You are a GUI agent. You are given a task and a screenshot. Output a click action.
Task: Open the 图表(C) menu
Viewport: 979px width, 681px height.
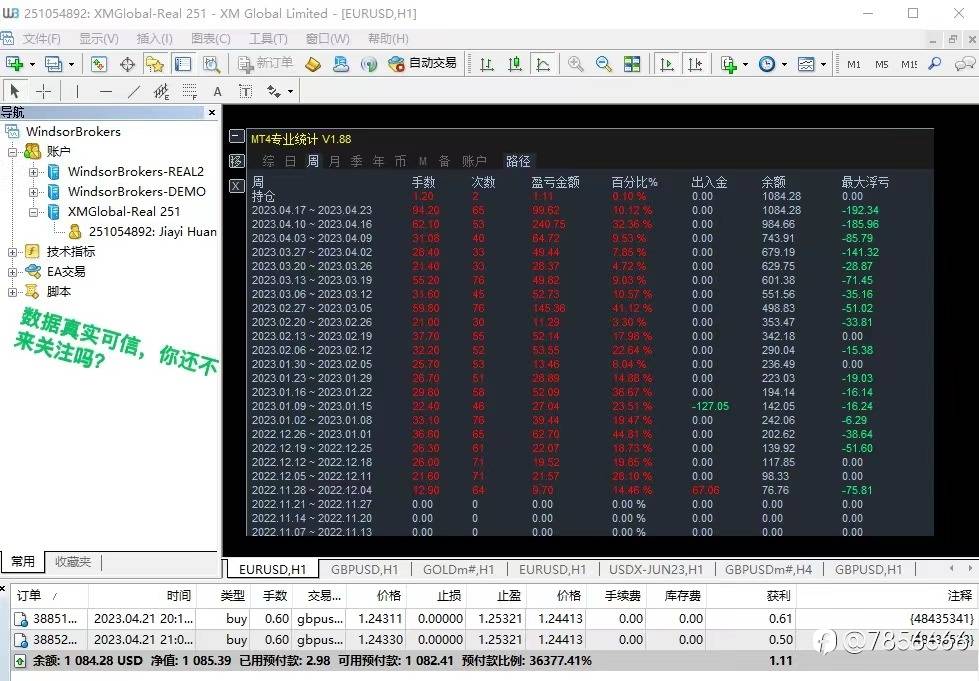tap(211, 39)
